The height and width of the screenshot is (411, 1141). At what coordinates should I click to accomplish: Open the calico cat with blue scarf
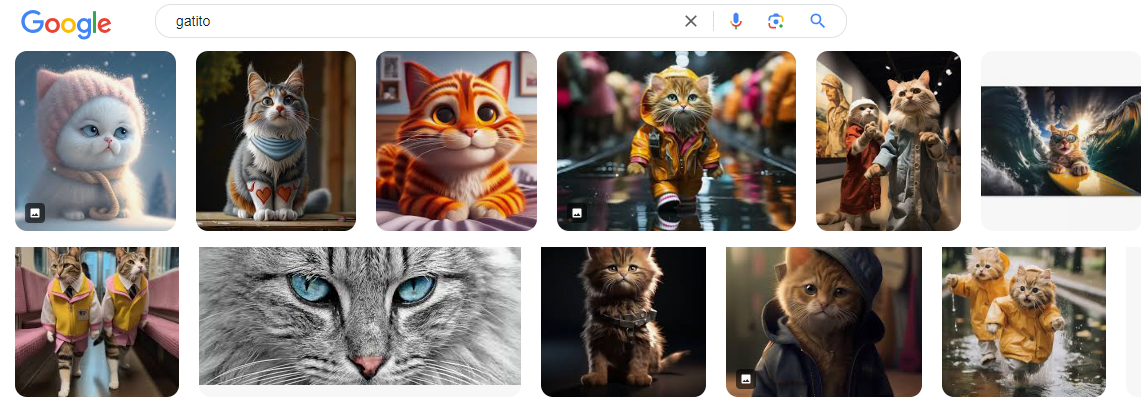click(276, 140)
